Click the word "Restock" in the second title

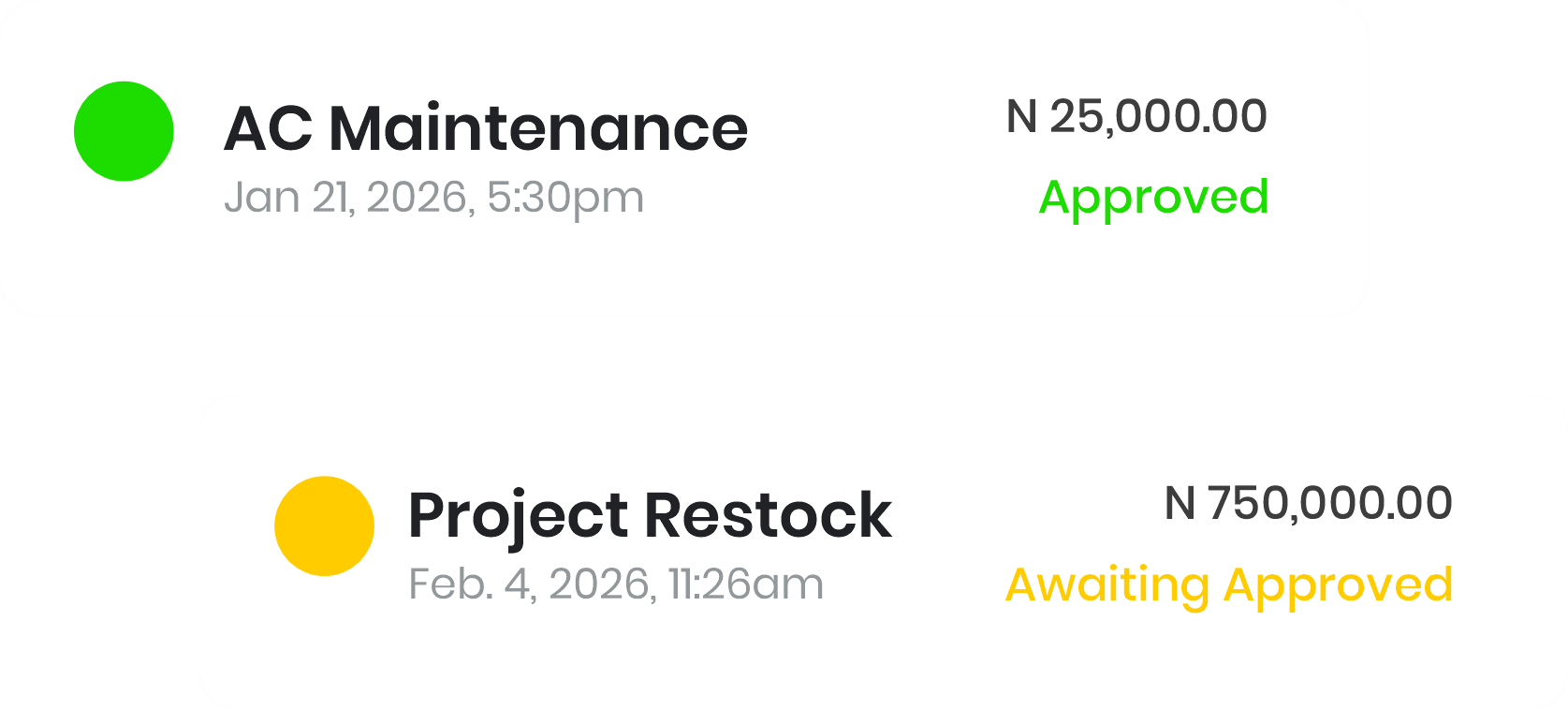pyautogui.click(x=768, y=516)
